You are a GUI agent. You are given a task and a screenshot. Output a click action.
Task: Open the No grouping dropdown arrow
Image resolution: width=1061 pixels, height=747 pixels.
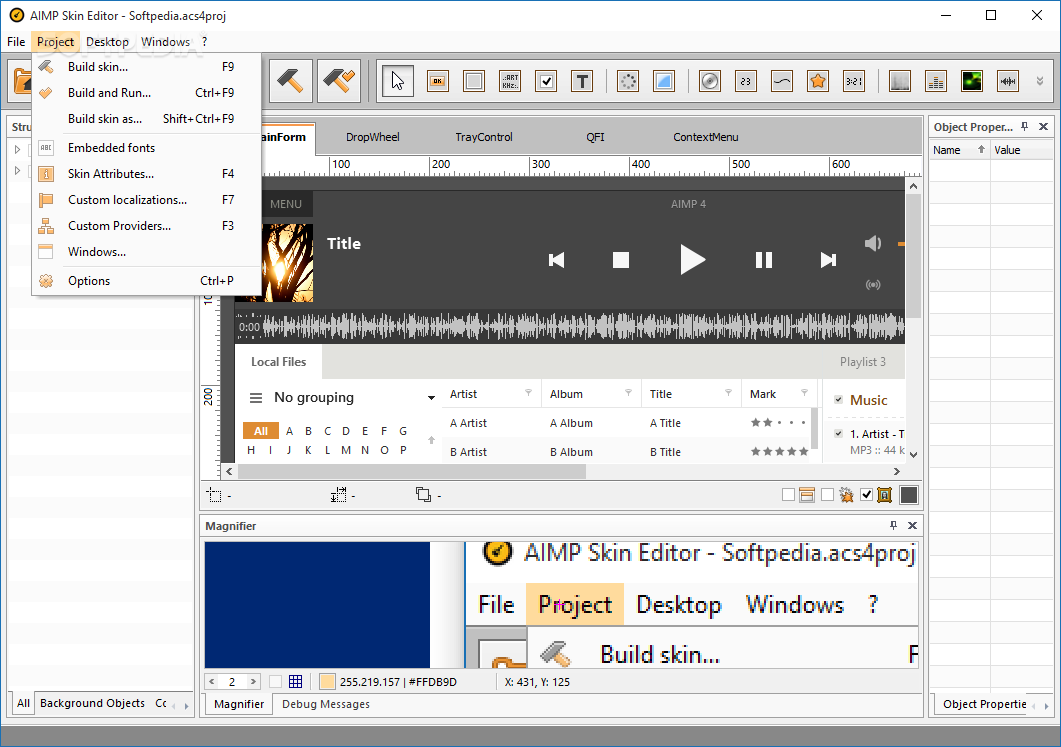pyautogui.click(x=431, y=398)
